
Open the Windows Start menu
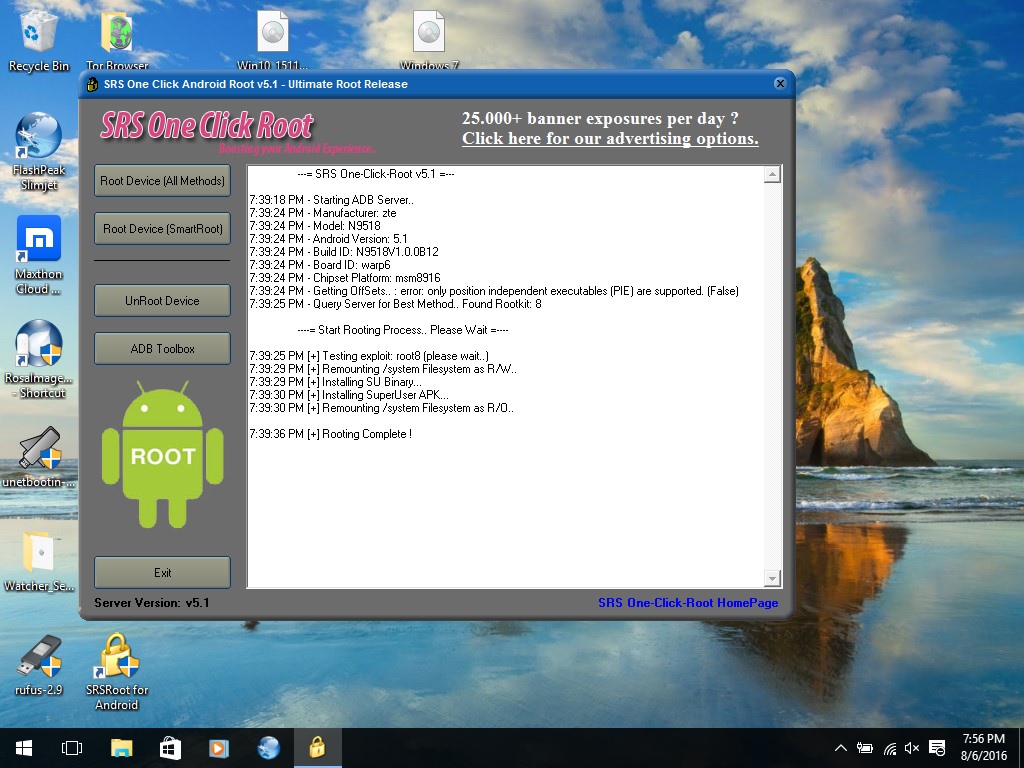point(23,748)
